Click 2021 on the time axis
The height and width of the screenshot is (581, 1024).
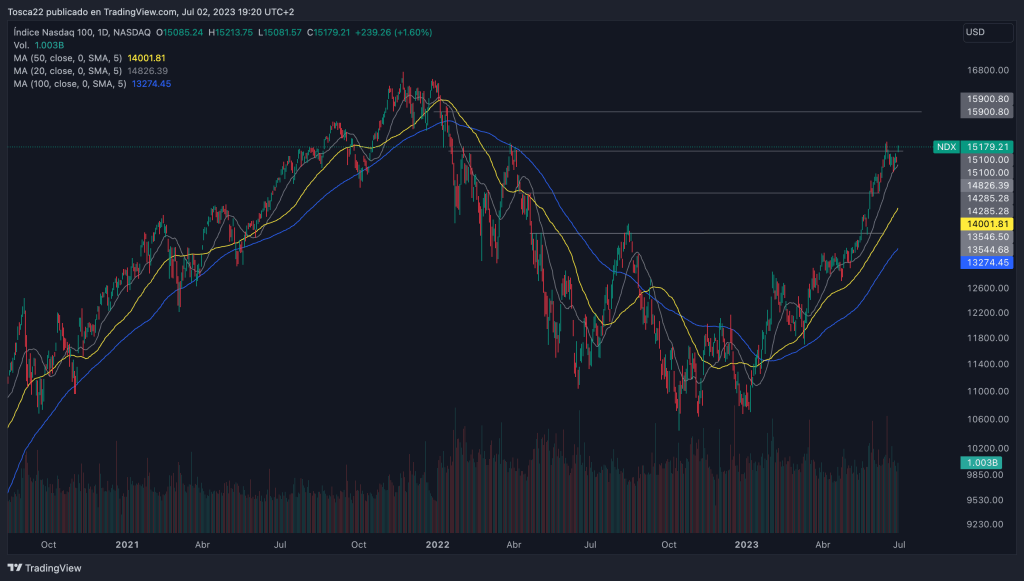126,546
